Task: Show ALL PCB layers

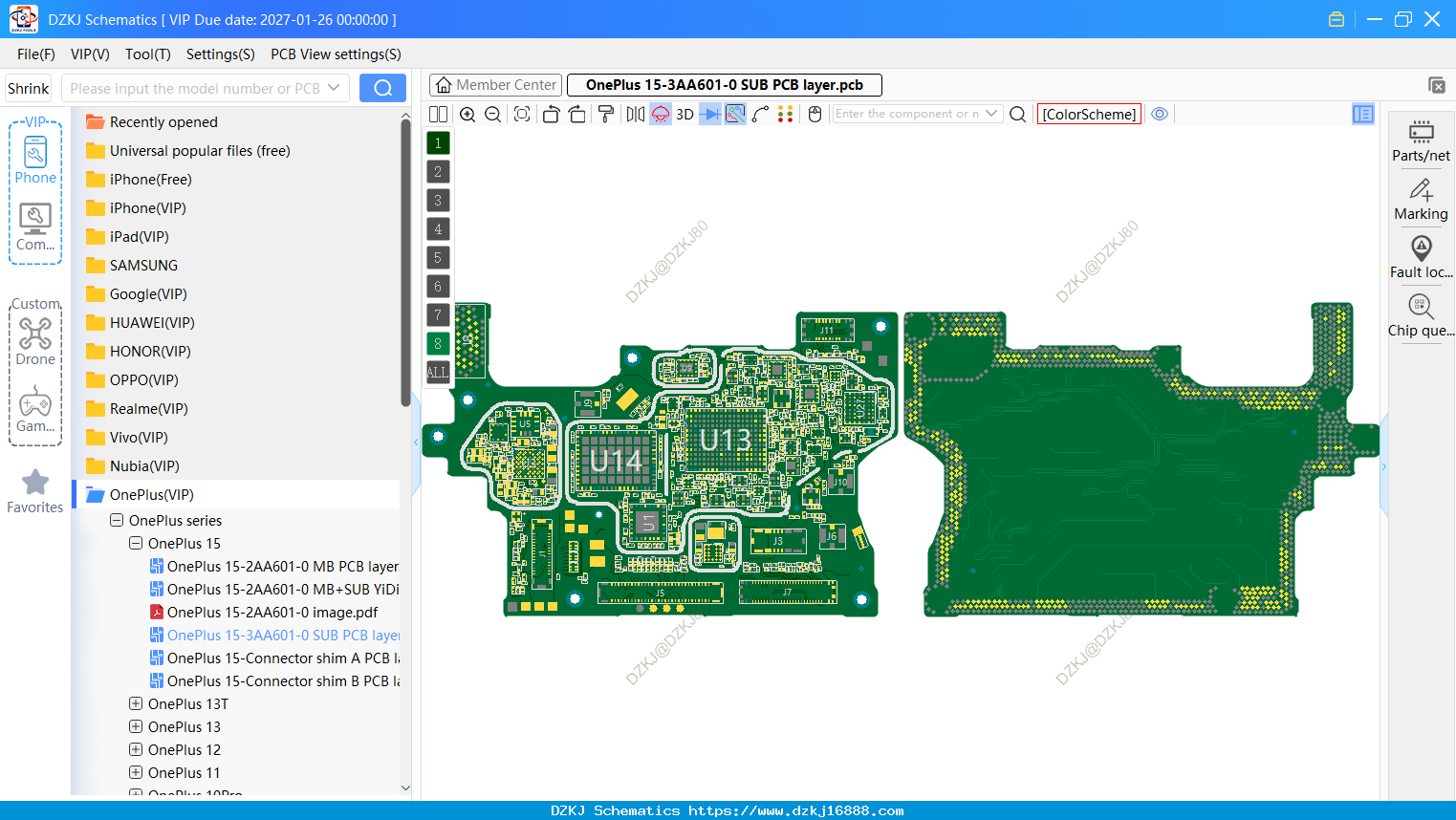Action: [438, 373]
